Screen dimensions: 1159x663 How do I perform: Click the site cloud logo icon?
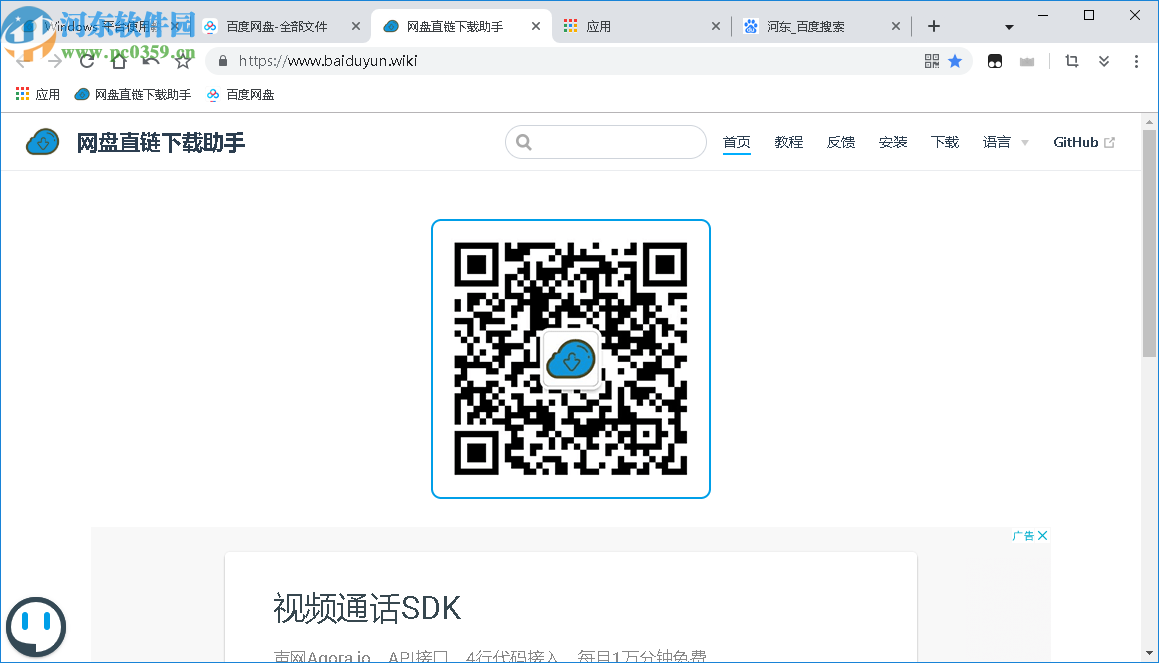pos(43,142)
